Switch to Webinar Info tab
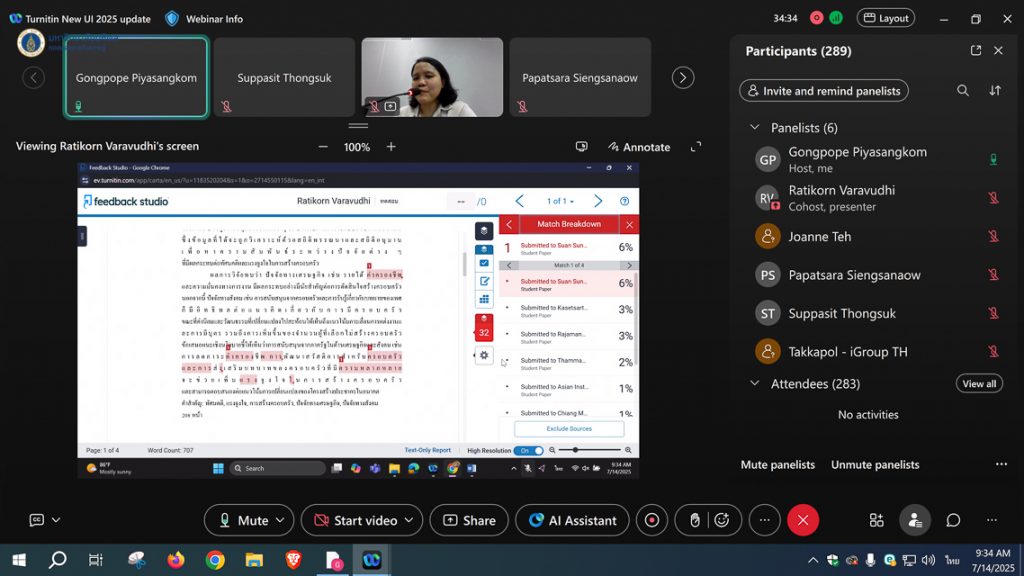1024x576 pixels. pyautogui.click(x=205, y=18)
